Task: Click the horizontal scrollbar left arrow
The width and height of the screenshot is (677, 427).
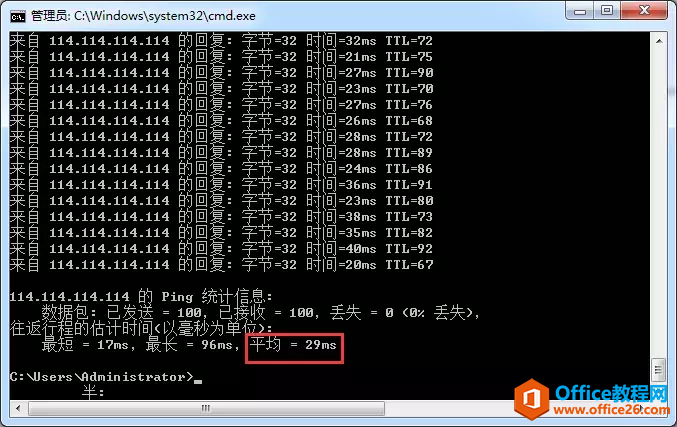Action: pyautogui.click(x=18, y=408)
